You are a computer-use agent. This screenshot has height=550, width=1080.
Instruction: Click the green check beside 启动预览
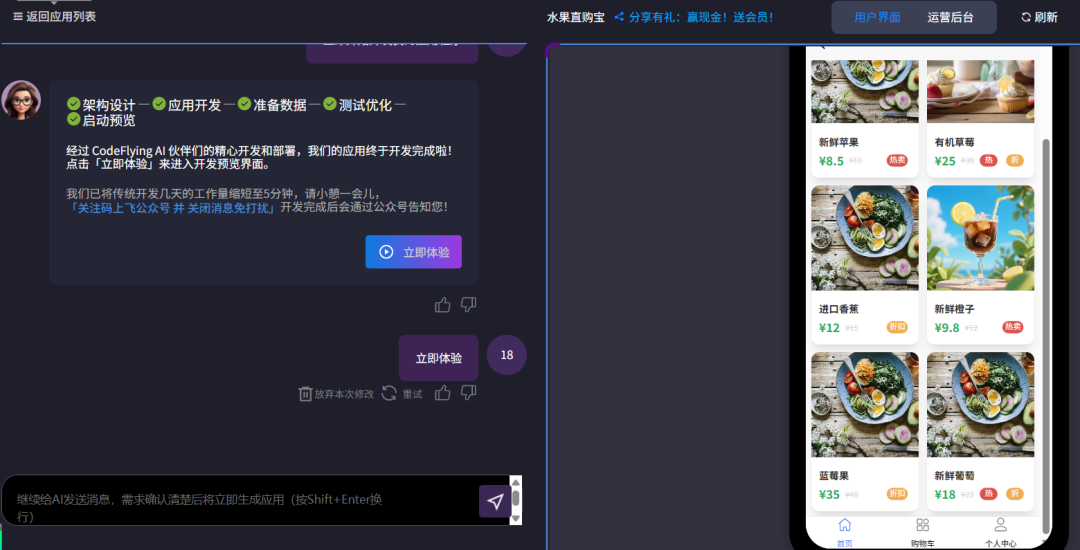coord(74,120)
